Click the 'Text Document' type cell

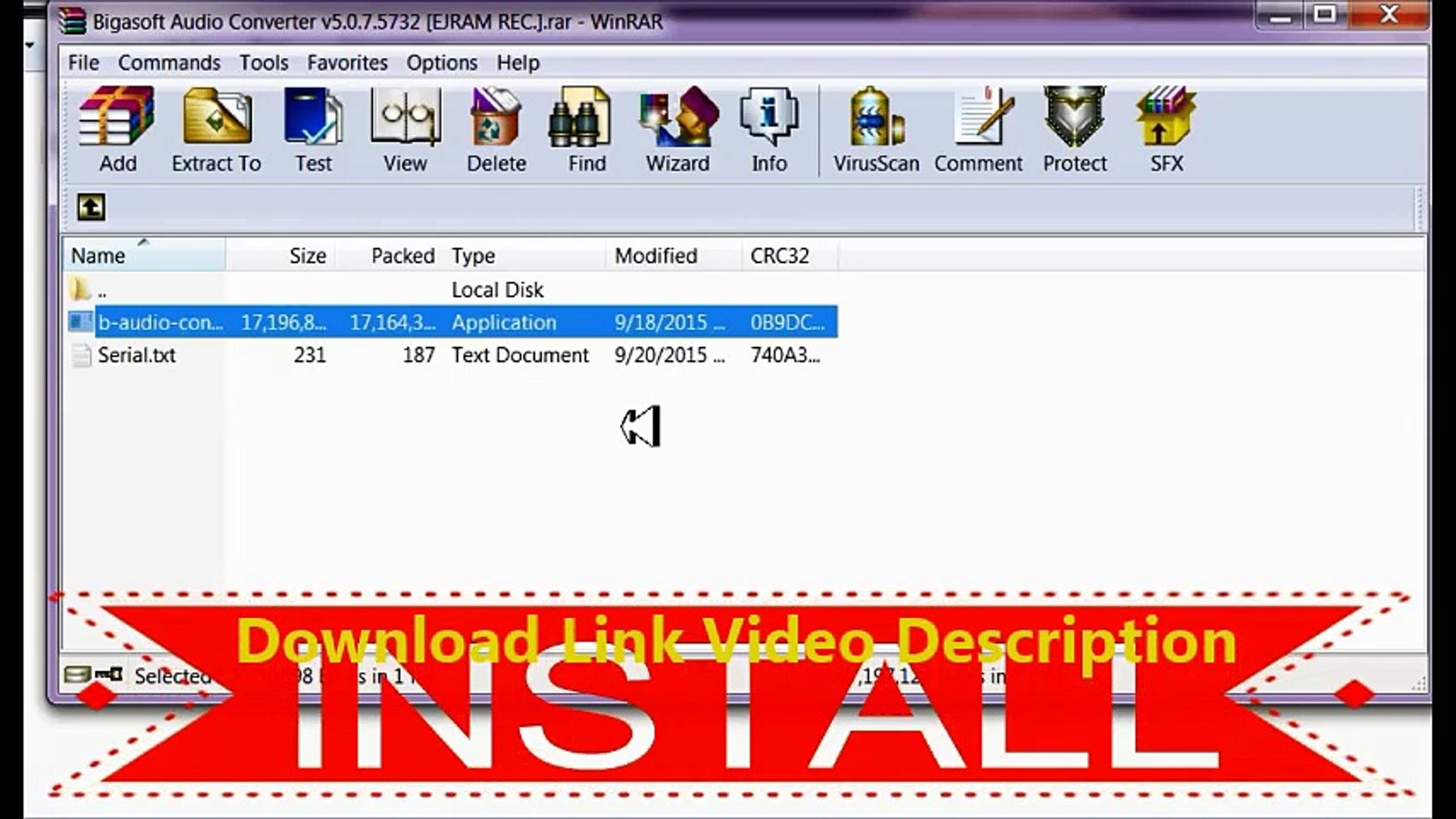coord(520,355)
